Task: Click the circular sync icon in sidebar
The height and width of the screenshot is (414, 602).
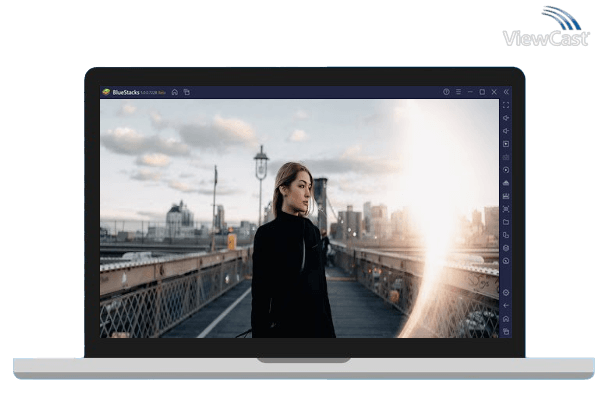Action: tap(506, 170)
